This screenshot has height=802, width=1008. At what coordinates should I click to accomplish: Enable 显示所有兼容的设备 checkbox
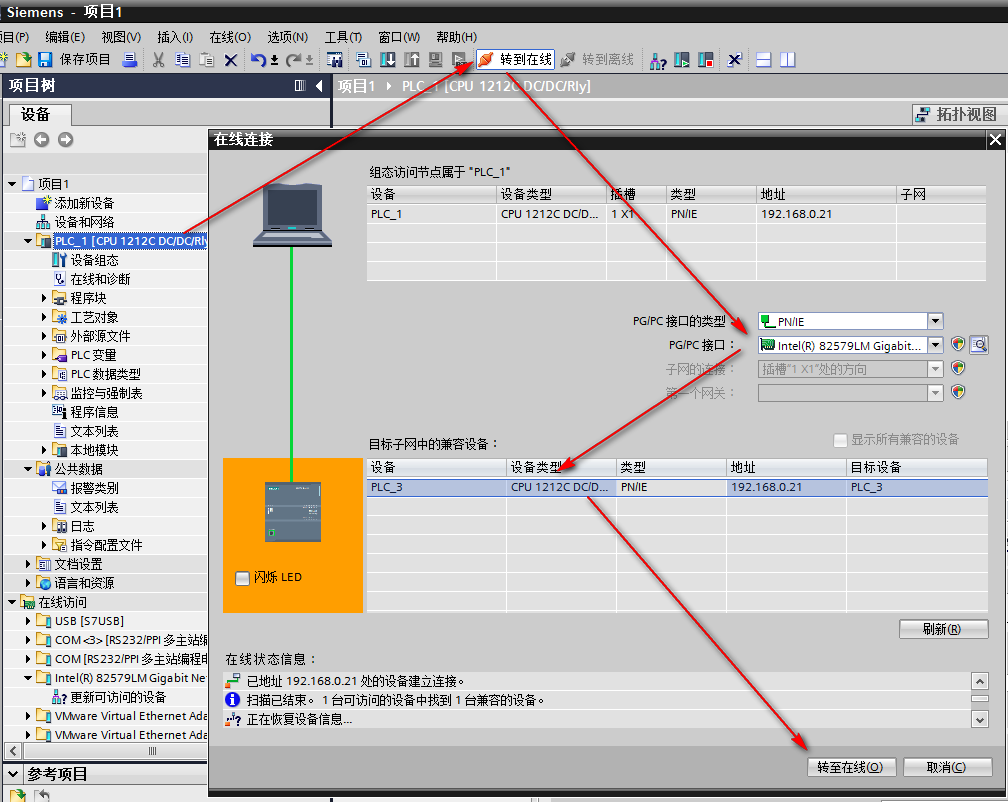tap(840, 440)
